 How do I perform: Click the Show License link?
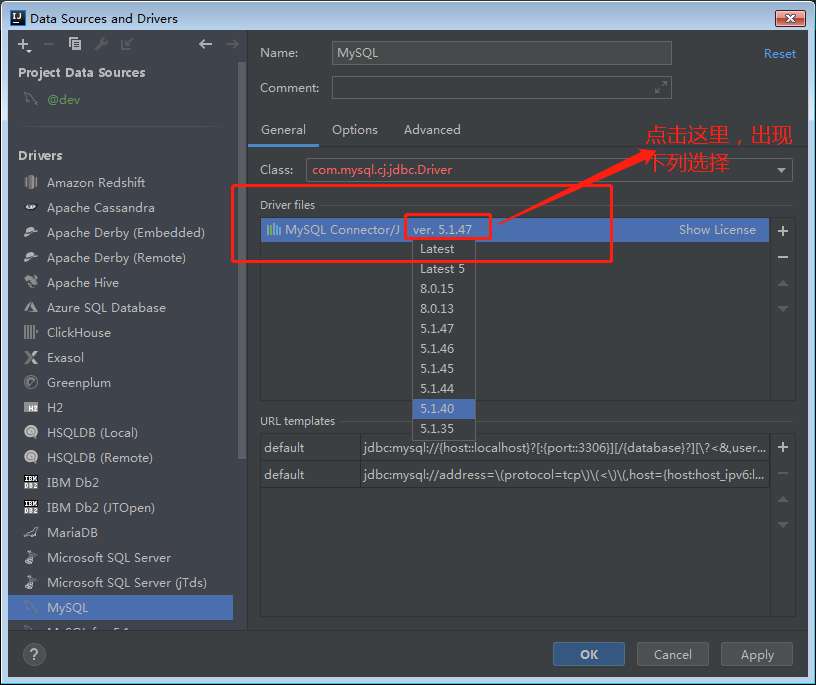click(717, 230)
